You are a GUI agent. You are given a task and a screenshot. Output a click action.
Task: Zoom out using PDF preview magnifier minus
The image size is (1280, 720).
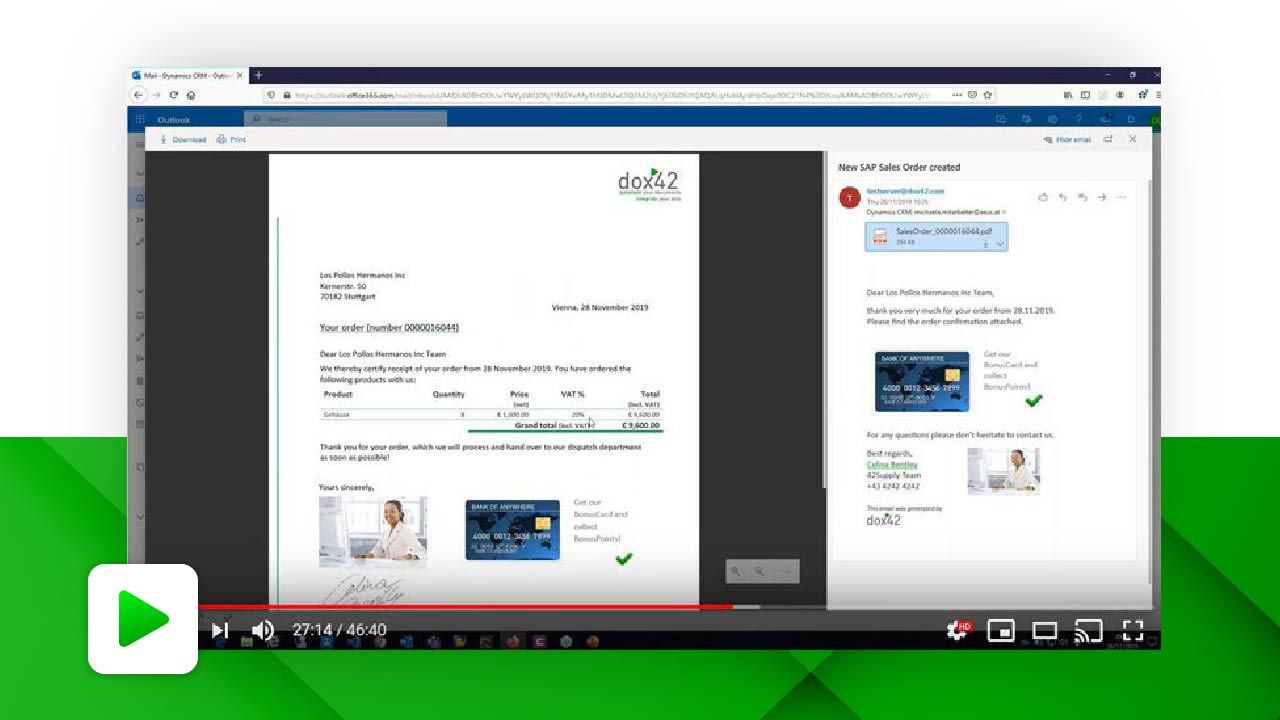pos(736,571)
